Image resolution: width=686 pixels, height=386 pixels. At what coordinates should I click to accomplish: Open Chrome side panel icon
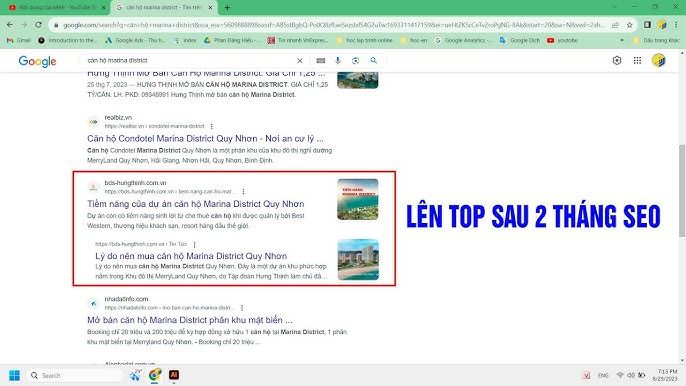pos(647,25)
